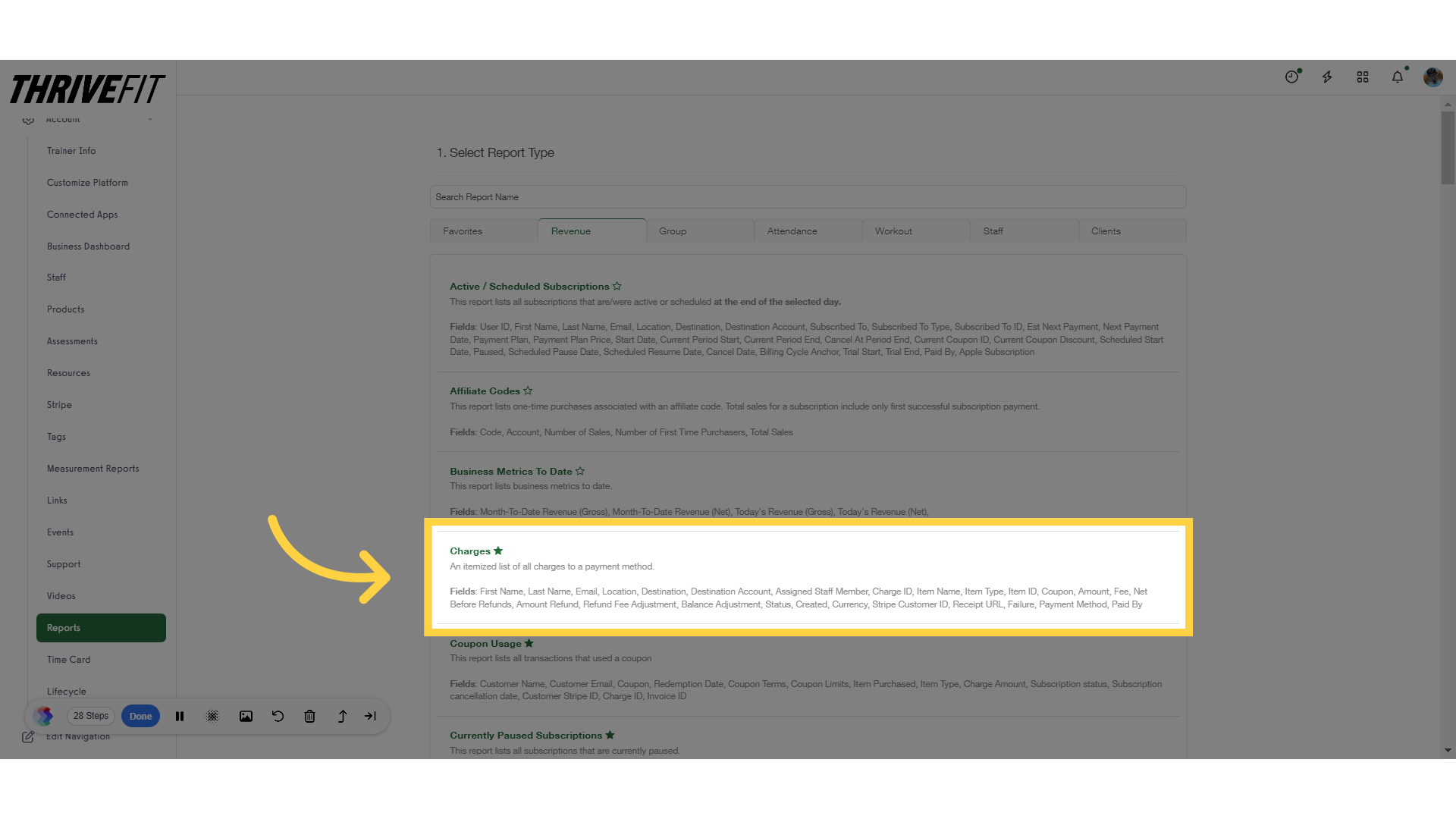Click the Search Report Name input field
The width and height of the screenshot is (1456, 819).
(808, 197)
